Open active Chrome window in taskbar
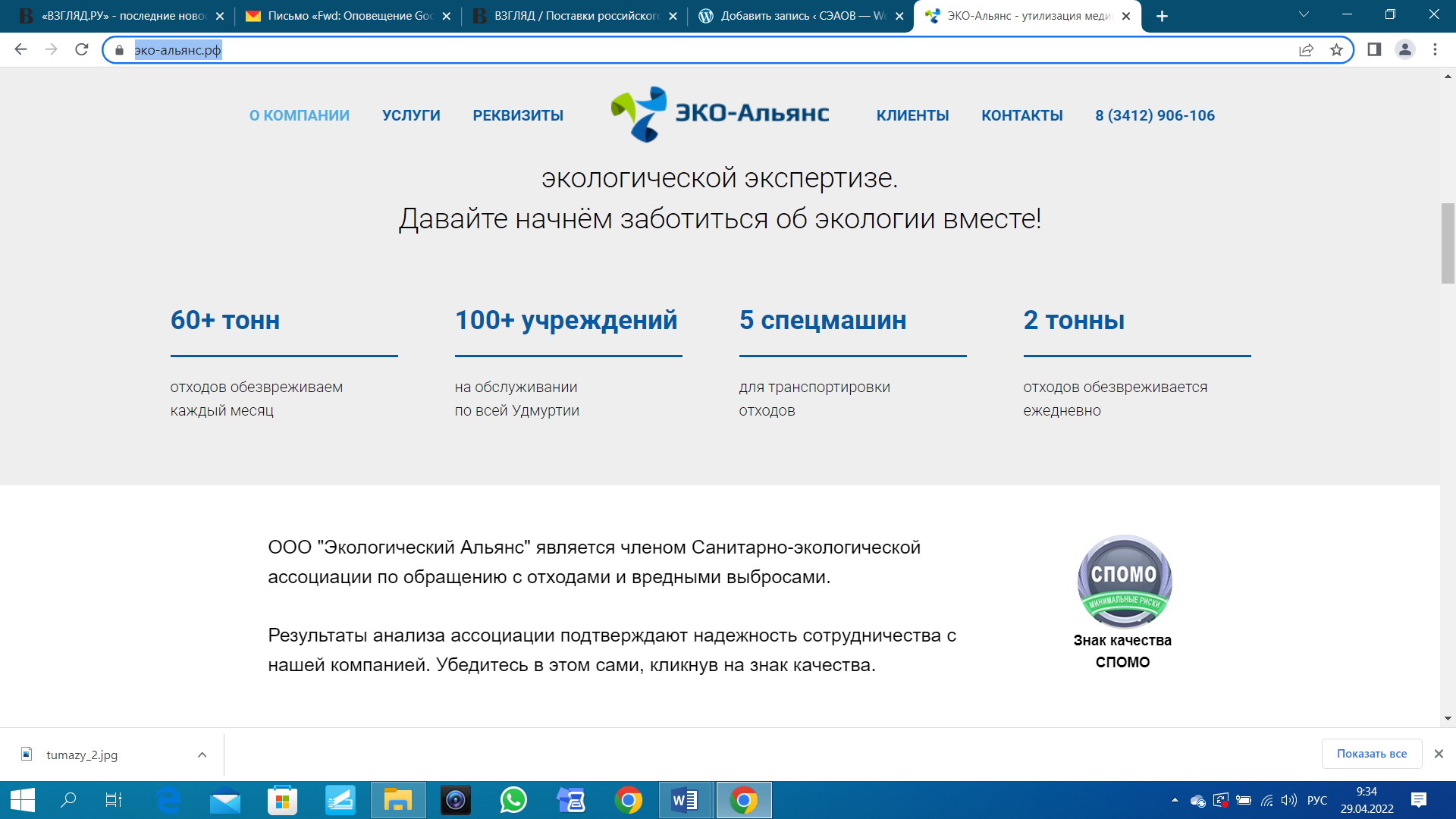The height and width of the screenshot is (819, 1456). pyautogui.click(x=744, y=800)
